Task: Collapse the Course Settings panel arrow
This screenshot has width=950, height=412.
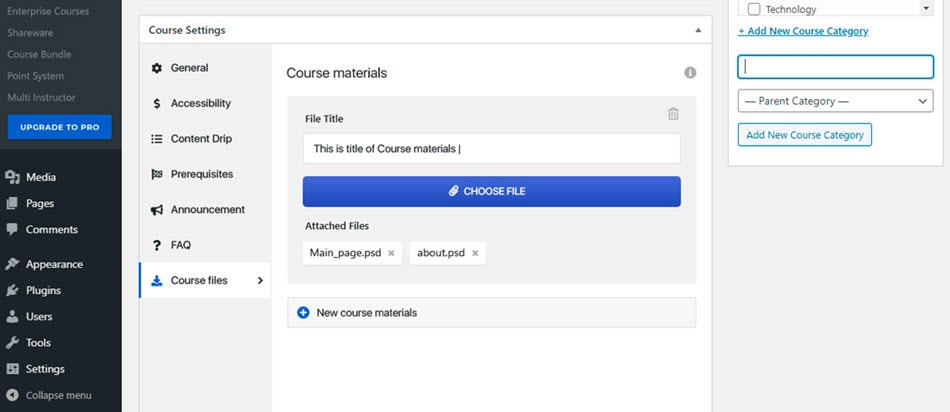Action: click(698, 30)
